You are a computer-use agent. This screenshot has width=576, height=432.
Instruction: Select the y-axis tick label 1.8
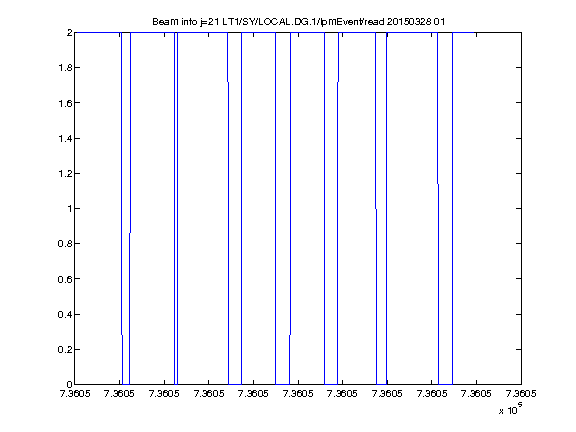coord(65,68)
